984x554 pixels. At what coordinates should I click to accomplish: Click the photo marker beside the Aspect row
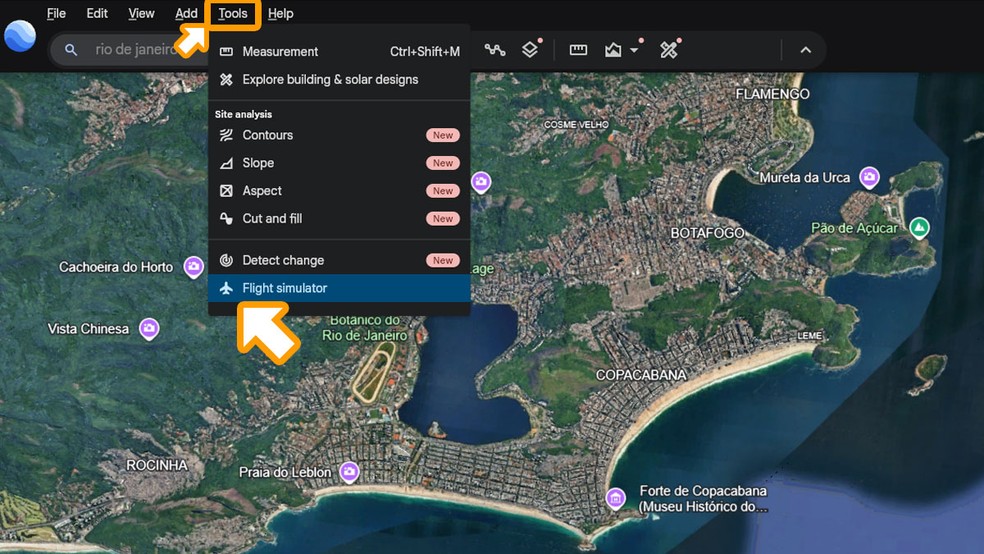(481, 183)
